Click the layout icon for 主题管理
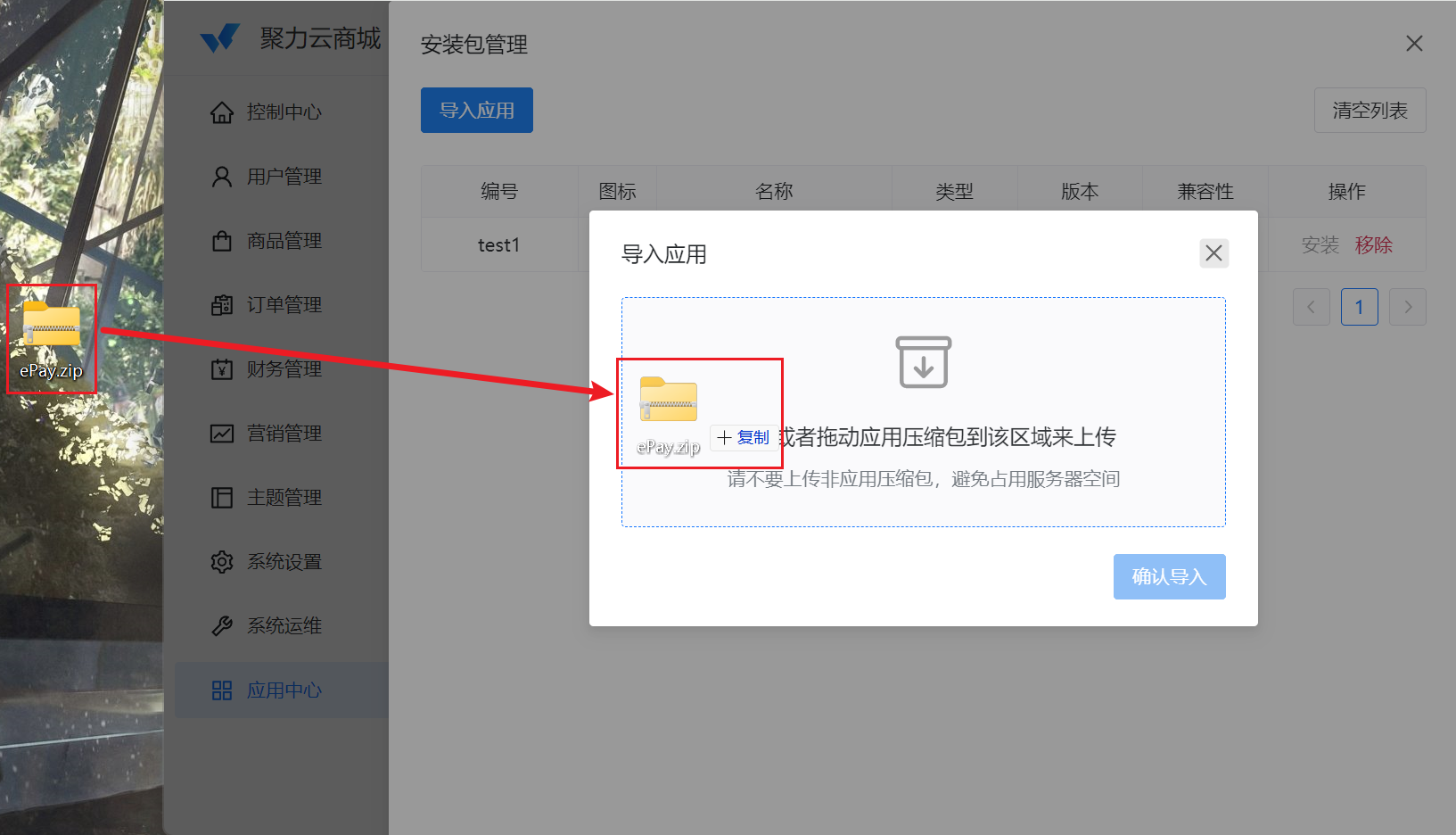Viewport: 1456px width, 835px height. (222, 498)
